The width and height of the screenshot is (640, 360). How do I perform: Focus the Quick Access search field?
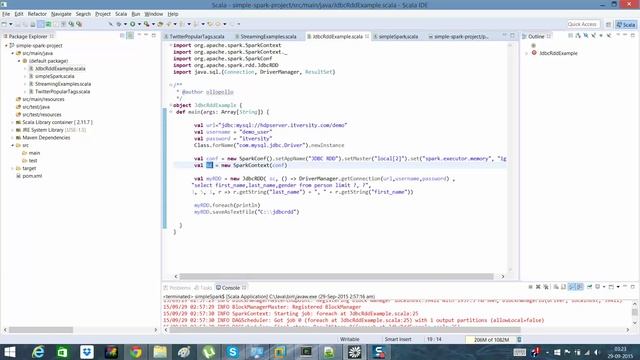coord(583,24)
